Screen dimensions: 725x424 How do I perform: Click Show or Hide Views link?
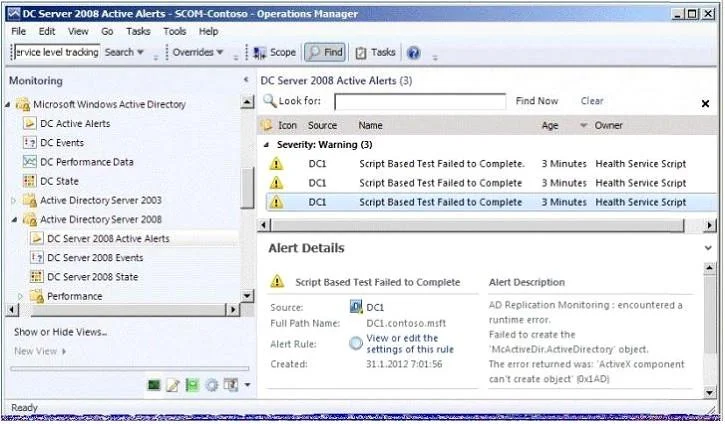point(60,332)
